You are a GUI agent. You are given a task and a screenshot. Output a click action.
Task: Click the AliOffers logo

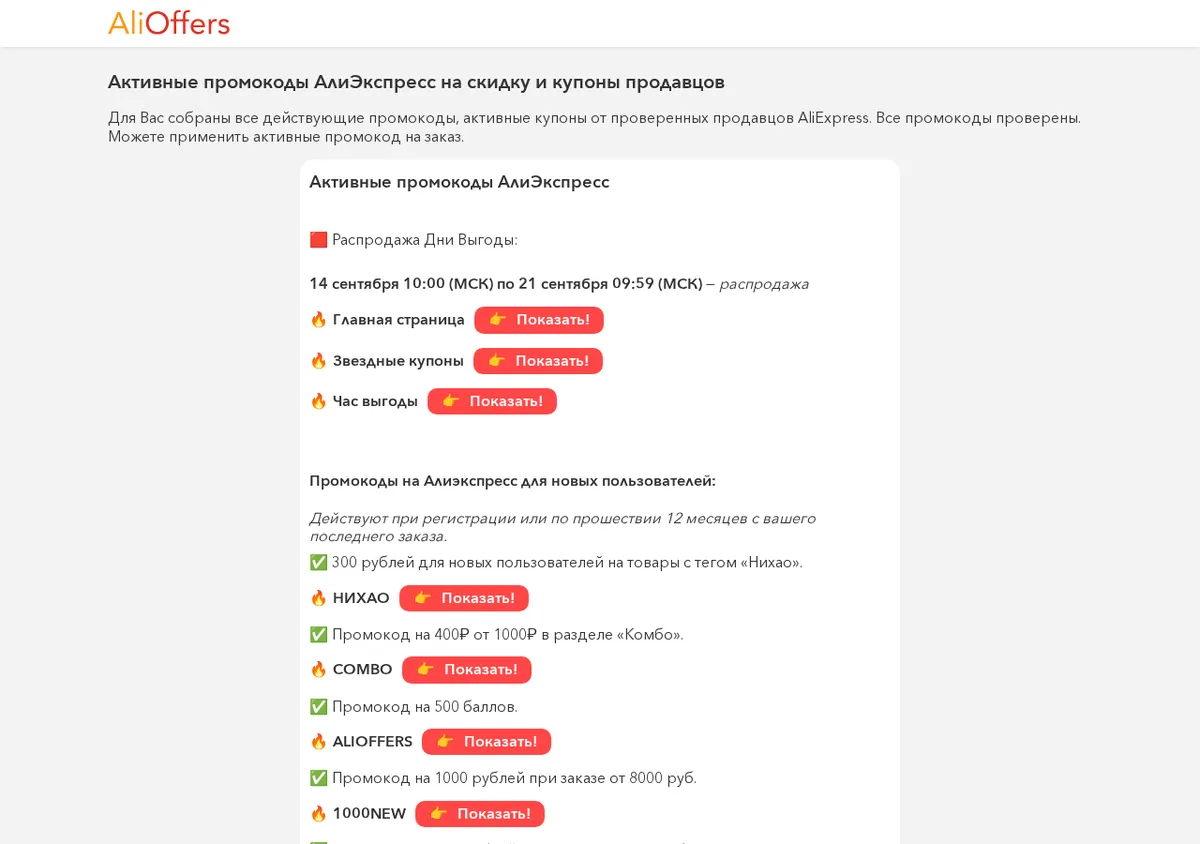coord(169,22)
